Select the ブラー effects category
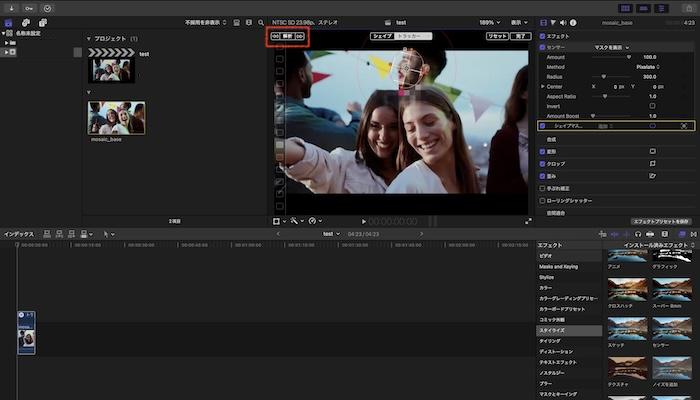The width and height of the screenshot is (700, 400). [x=546, y=383]
